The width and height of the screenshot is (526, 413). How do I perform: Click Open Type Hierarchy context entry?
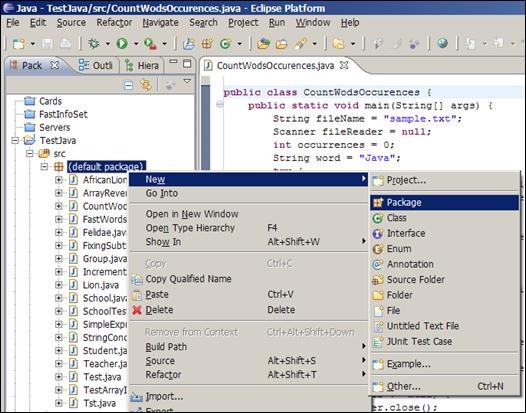(249, 228)
